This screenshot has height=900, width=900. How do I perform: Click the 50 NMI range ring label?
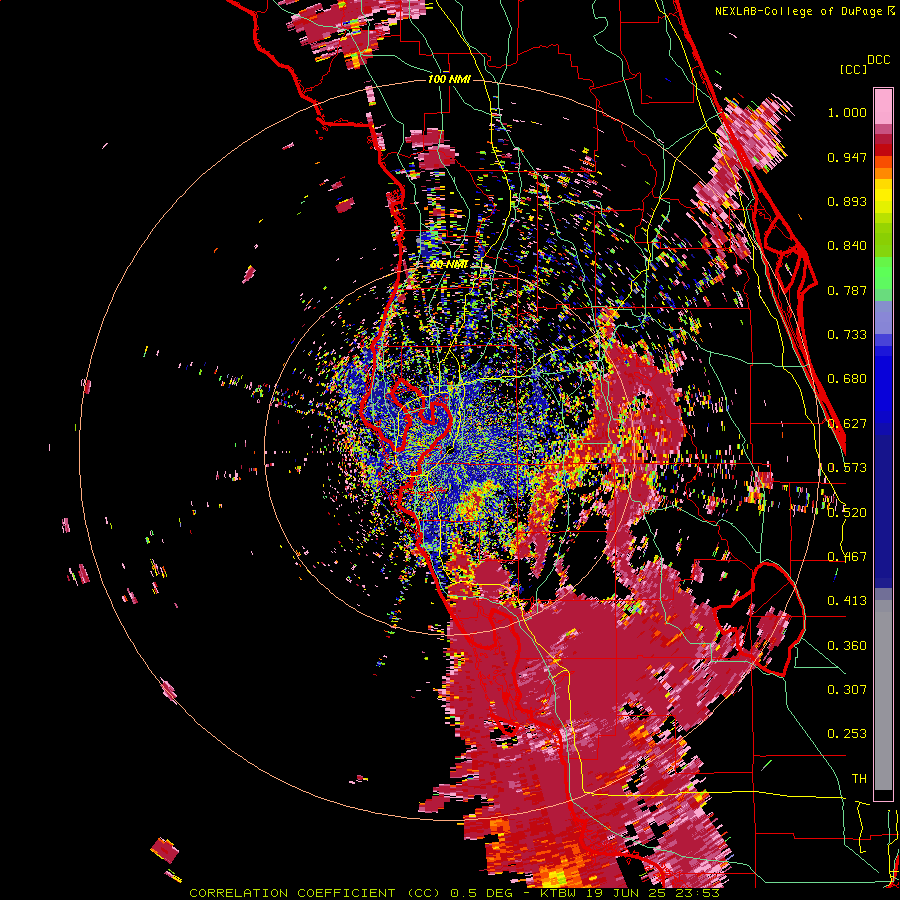(x=449, y=265)
